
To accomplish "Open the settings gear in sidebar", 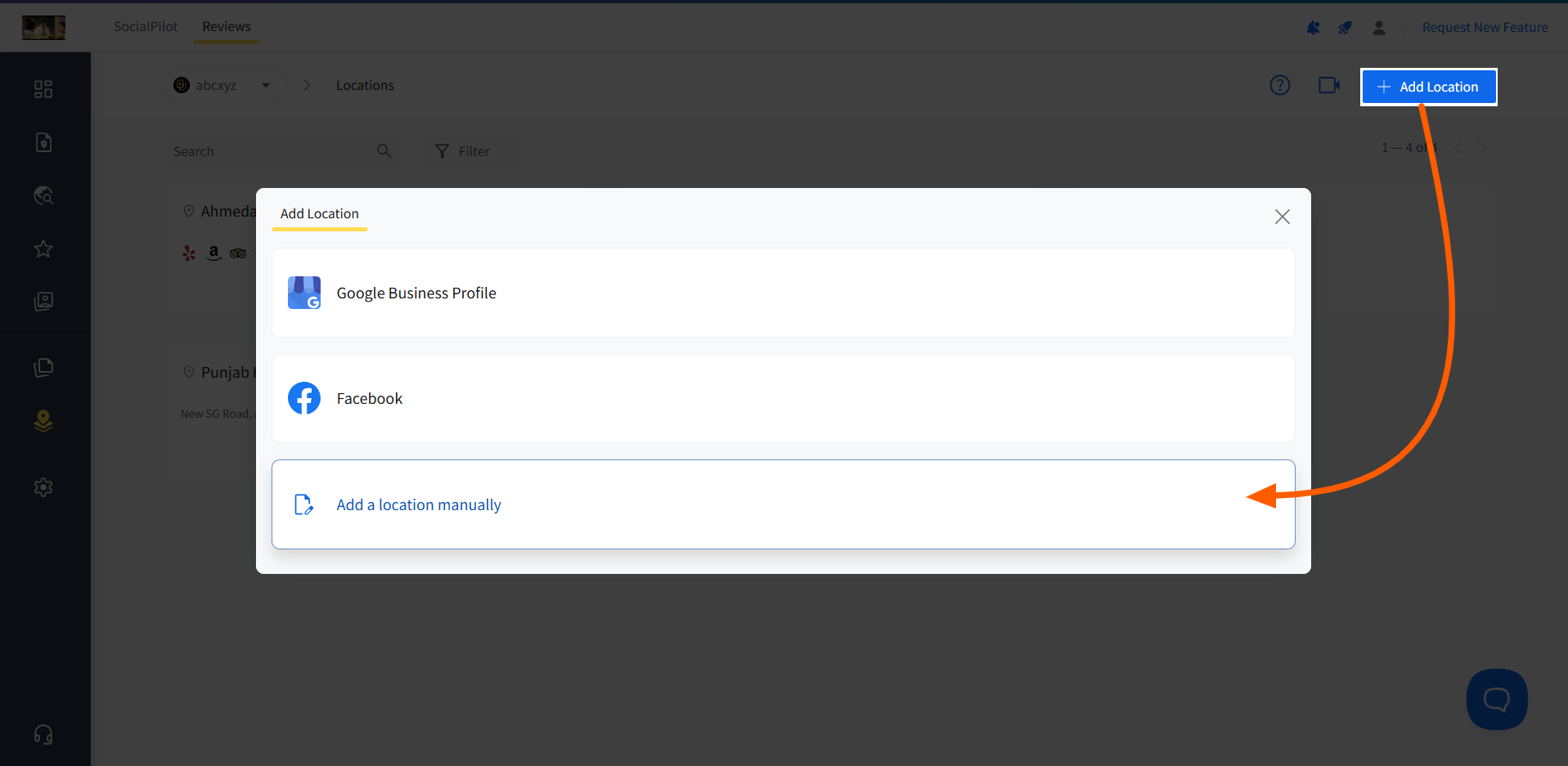I will (x=43, y=487).
